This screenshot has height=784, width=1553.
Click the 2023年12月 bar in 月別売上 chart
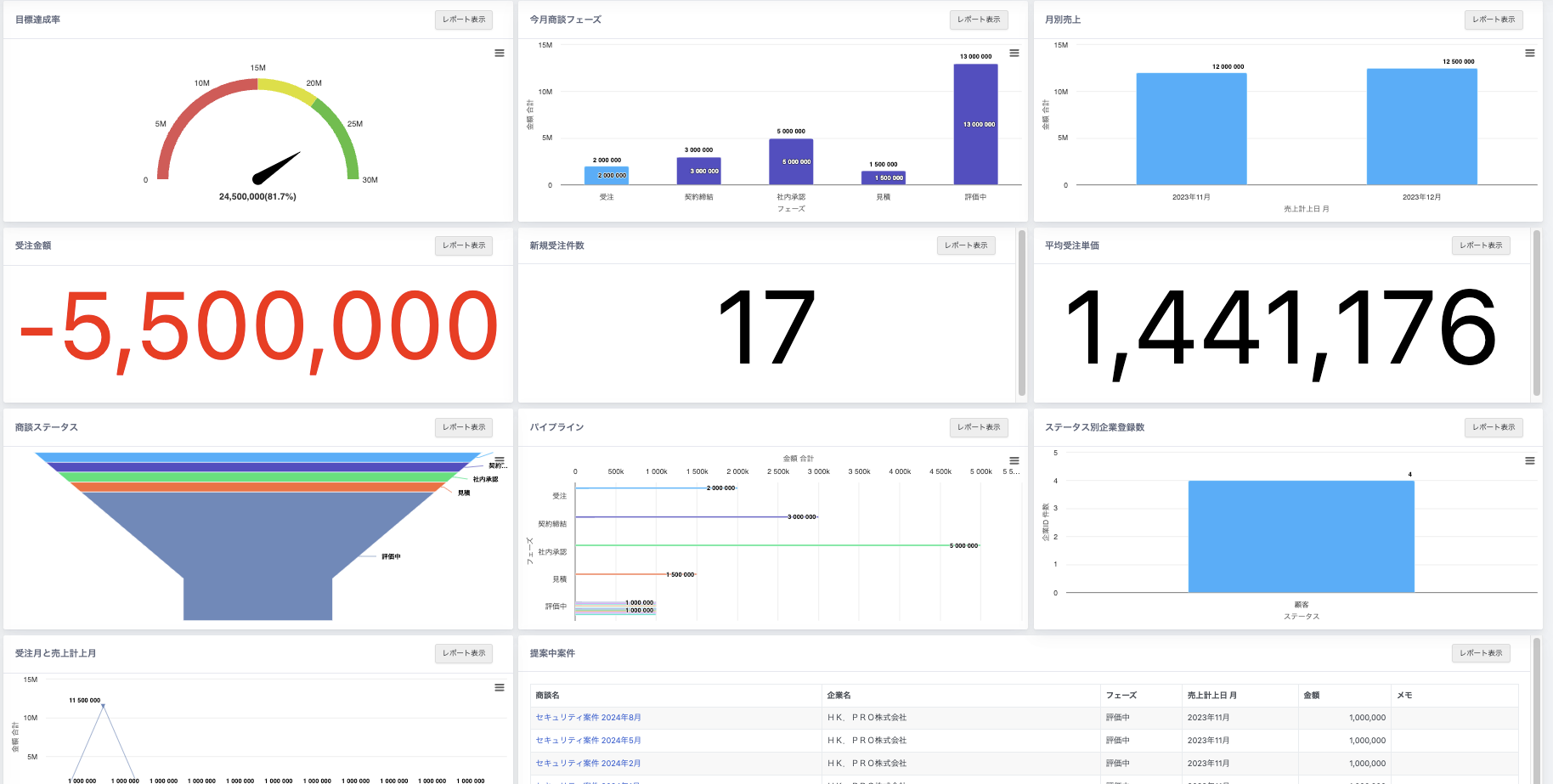point(1421,127)
